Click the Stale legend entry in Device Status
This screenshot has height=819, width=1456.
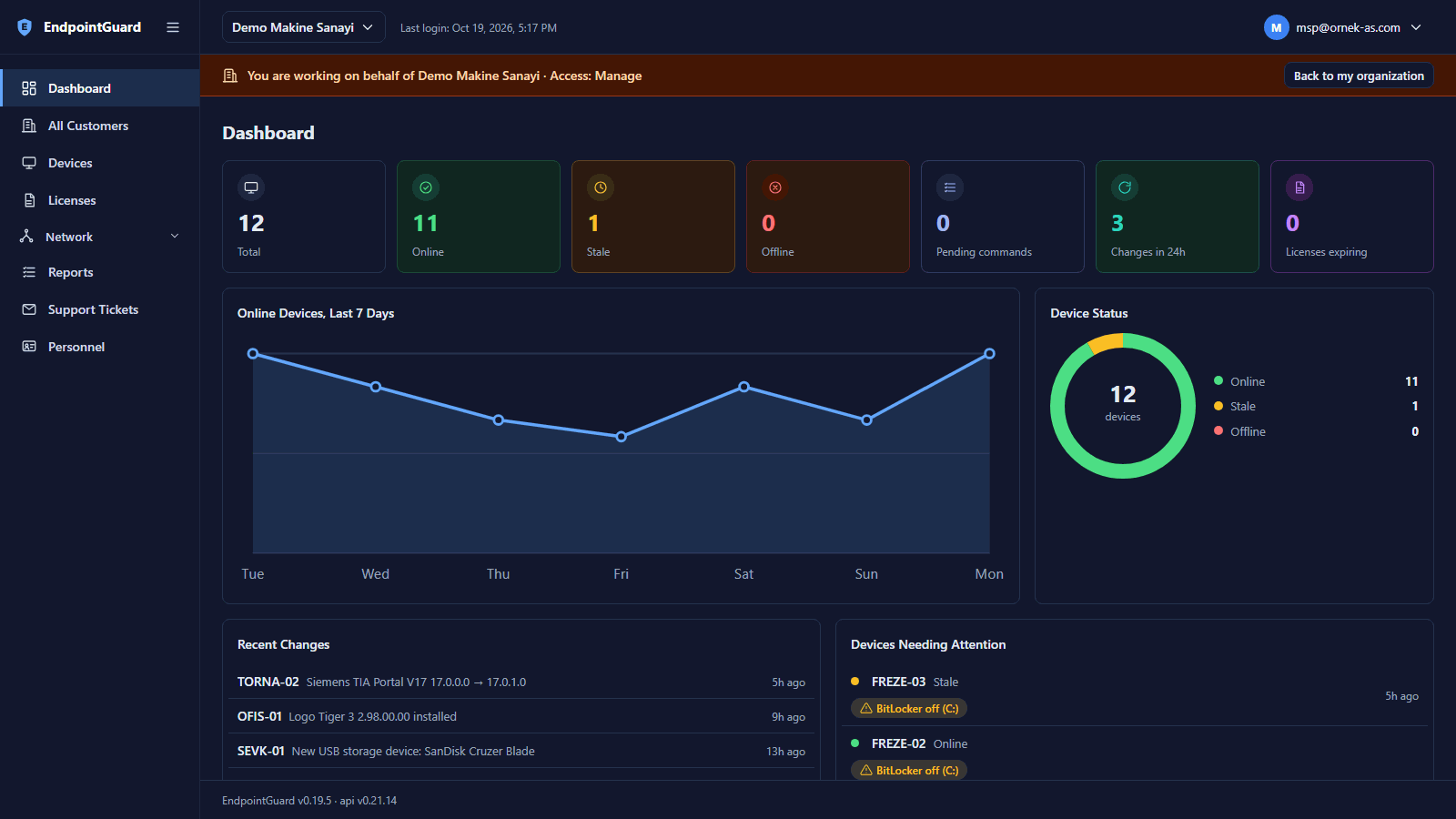[1316, 406]
